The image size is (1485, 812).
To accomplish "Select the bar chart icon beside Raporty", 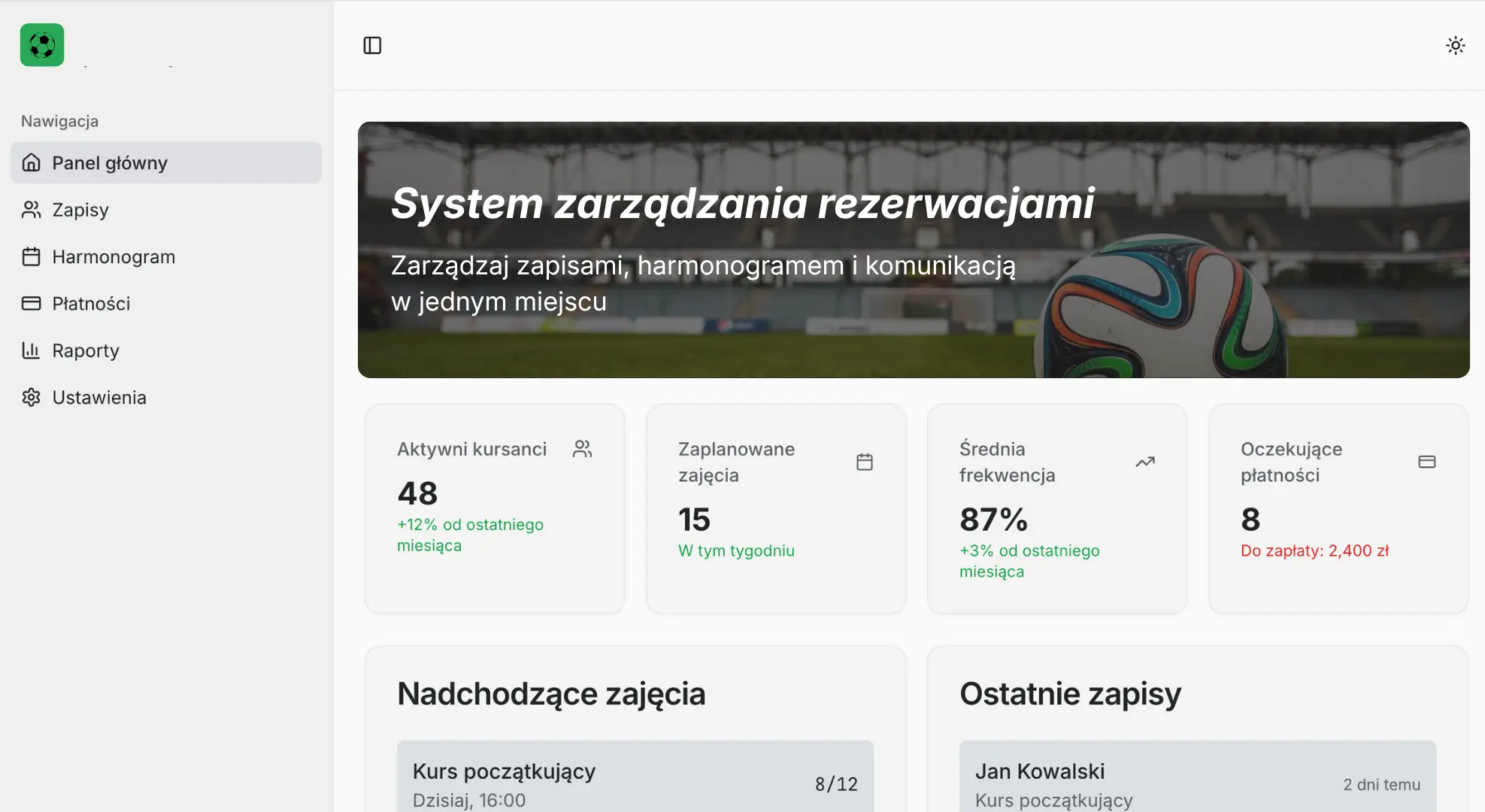I will [x=31, y=350].
